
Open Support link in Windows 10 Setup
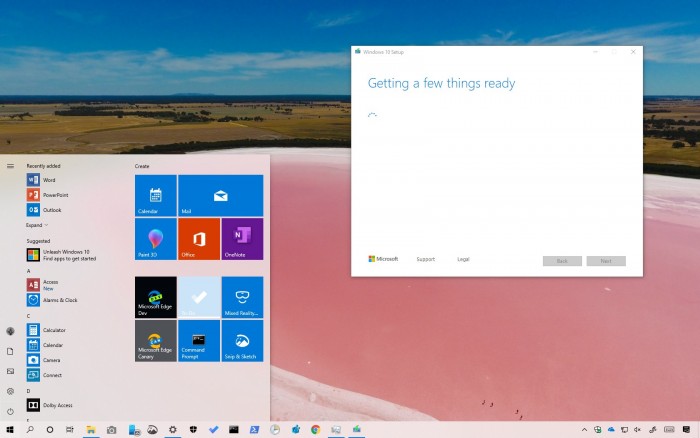425,259
